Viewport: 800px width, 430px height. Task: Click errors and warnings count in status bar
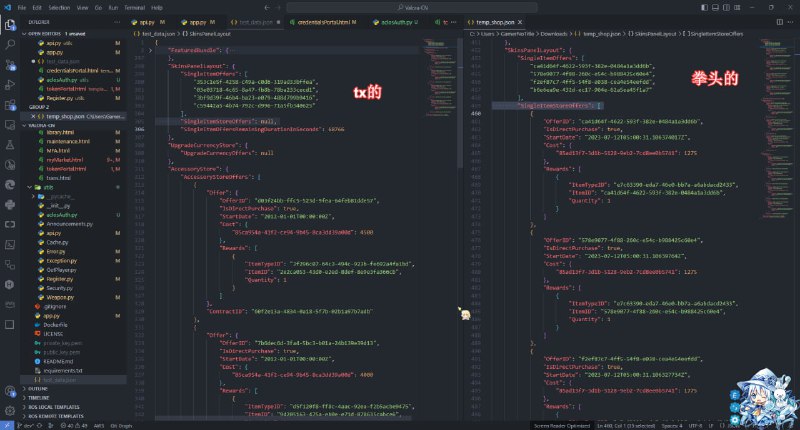(x=74, y=425)
